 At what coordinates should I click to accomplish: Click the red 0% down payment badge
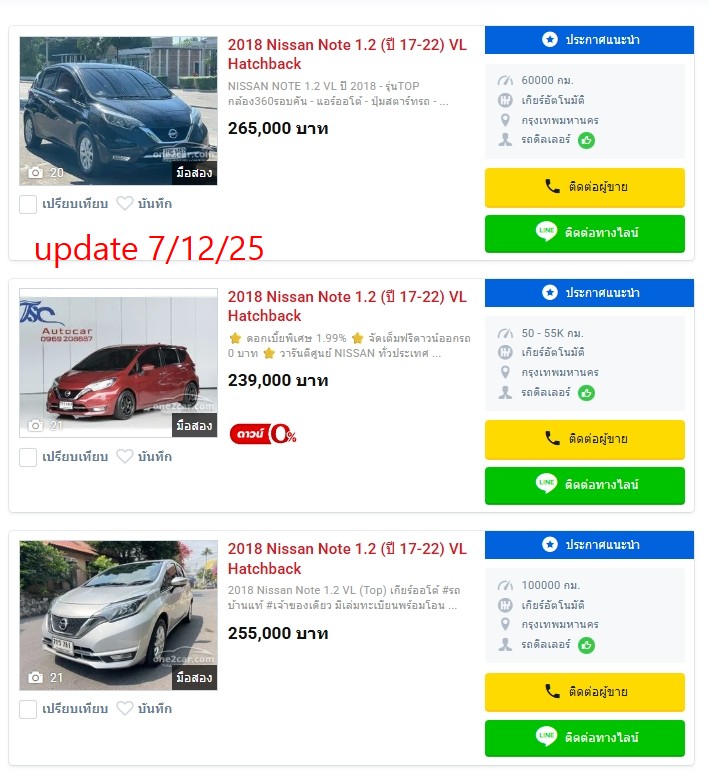tap(263, 434)
